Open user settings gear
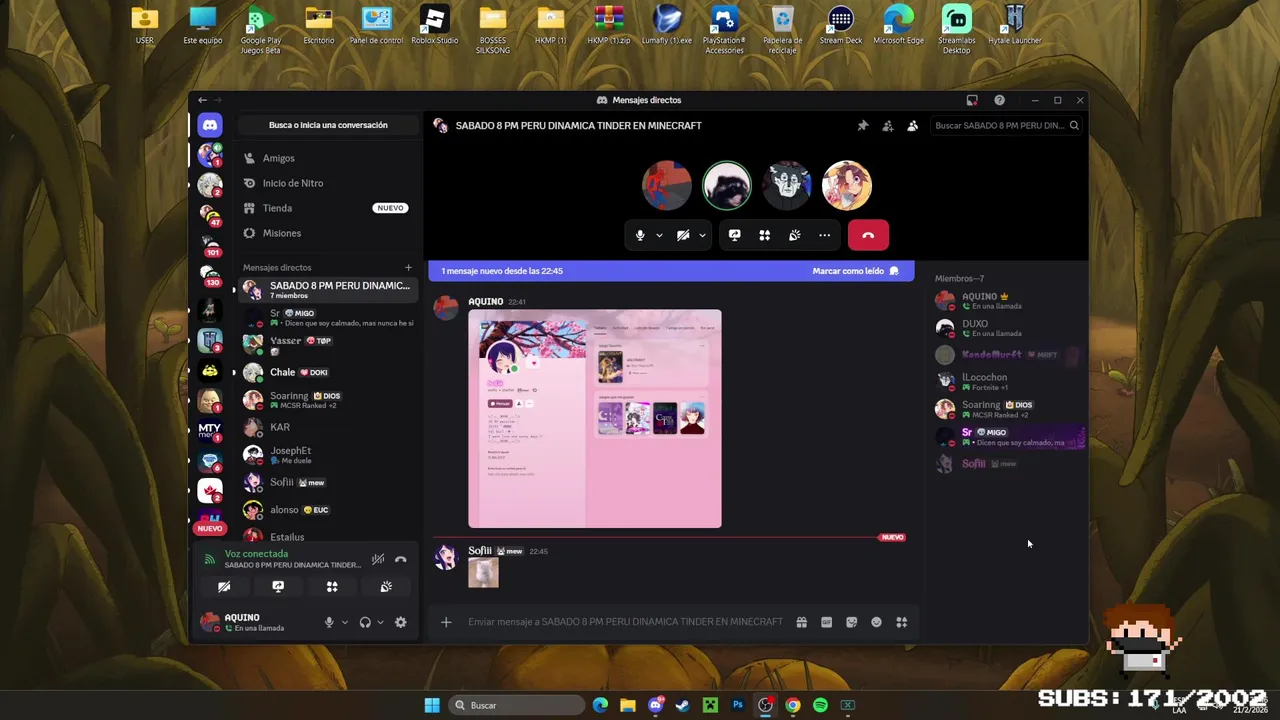This screenshot has width=1280, height=720. click(401, 622)
